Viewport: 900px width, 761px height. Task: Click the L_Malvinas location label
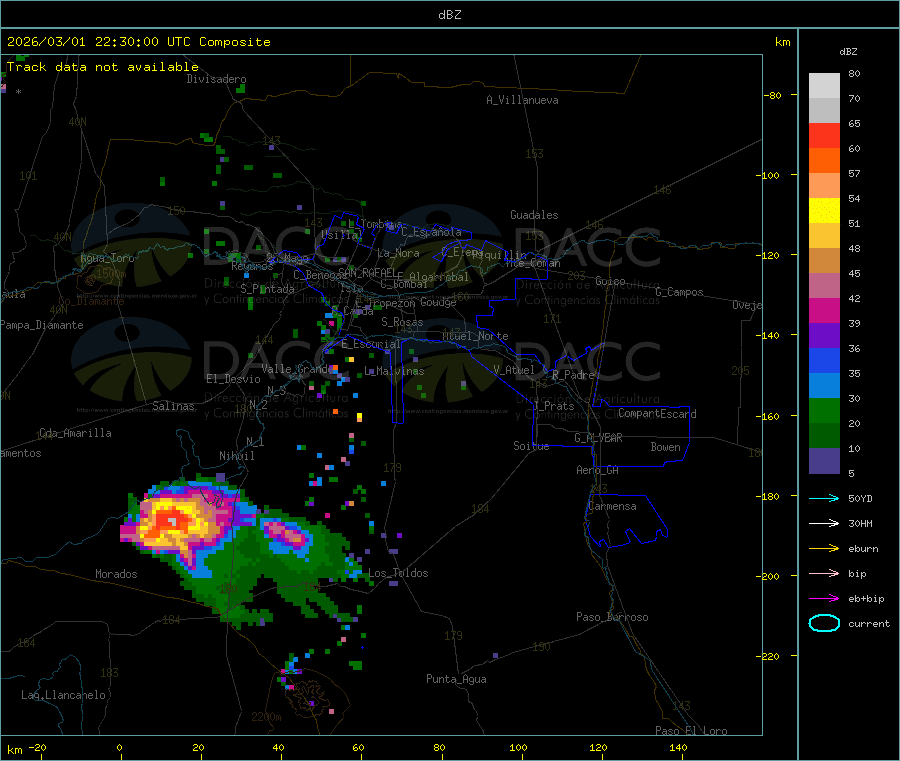tap(394, 371)
